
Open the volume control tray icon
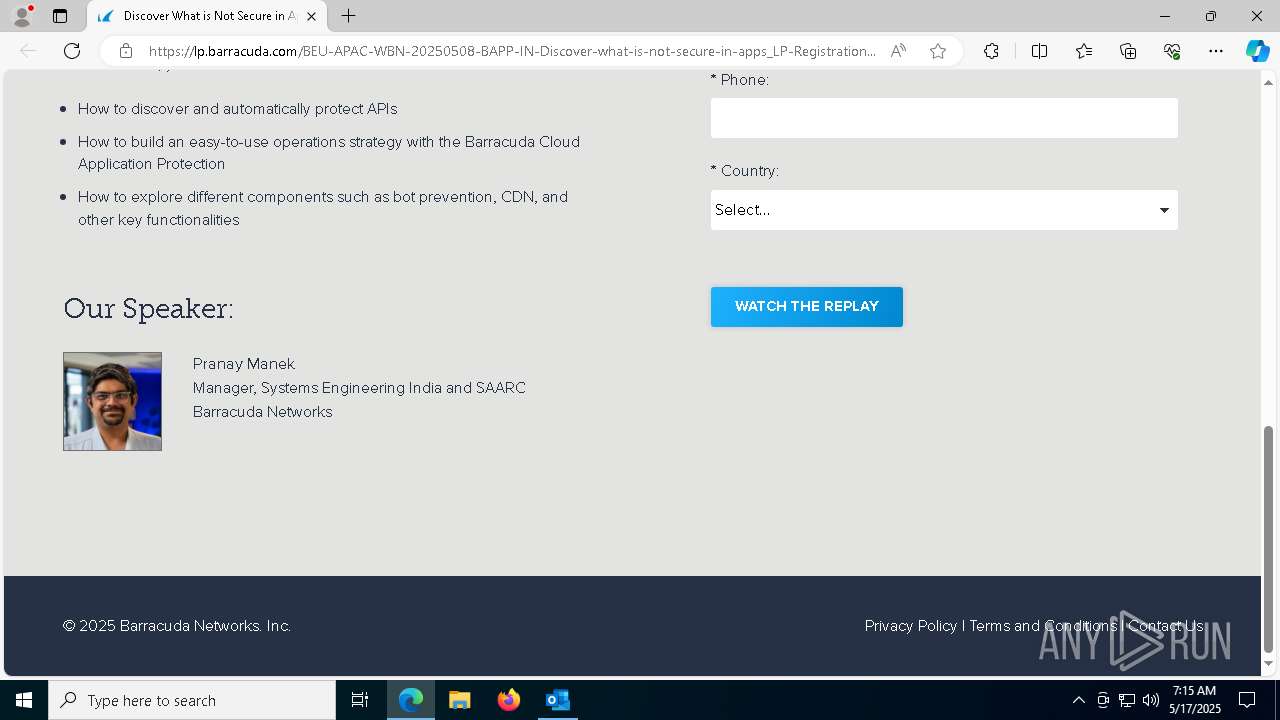click(1151, 700)
